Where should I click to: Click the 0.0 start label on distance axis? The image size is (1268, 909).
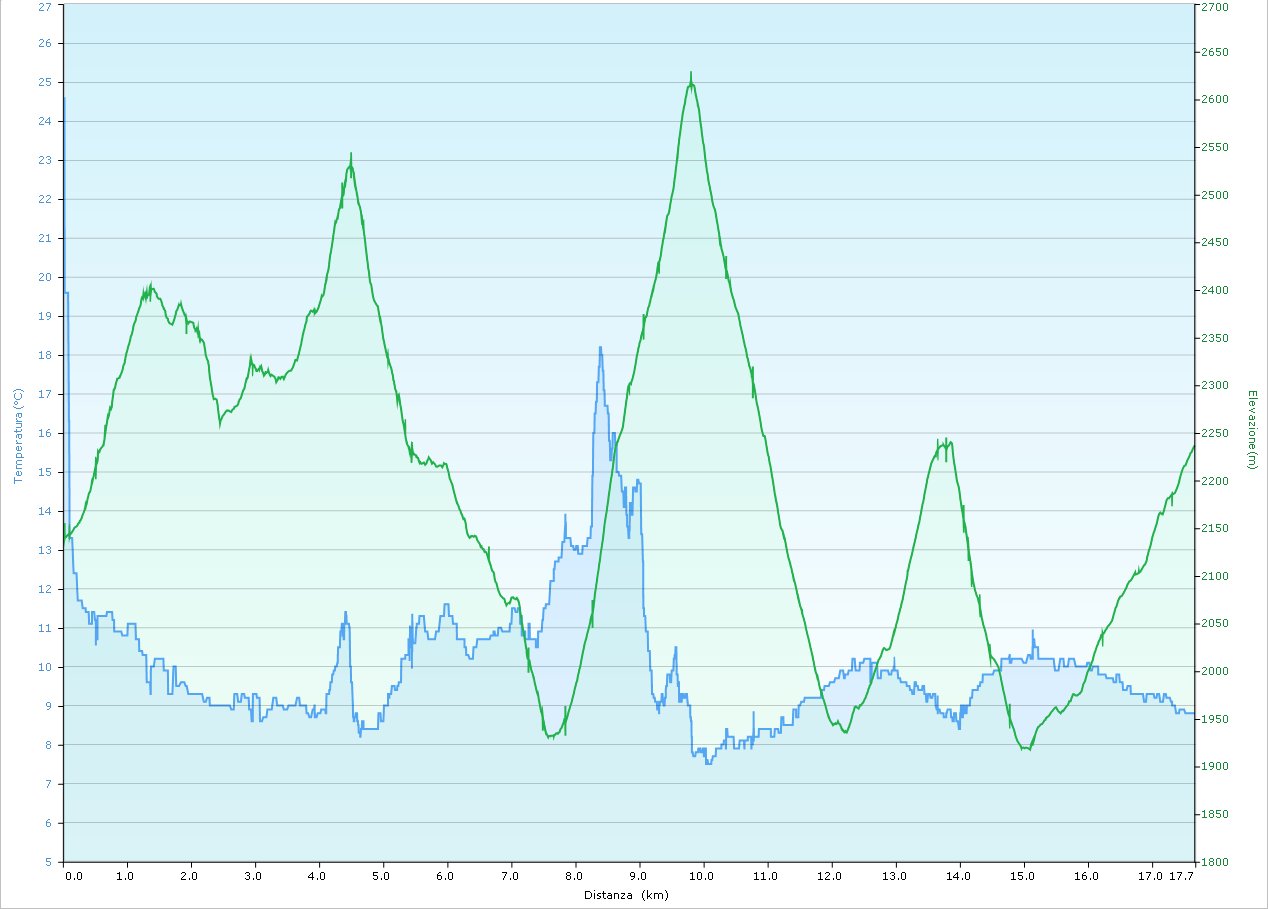coord(73,875)
